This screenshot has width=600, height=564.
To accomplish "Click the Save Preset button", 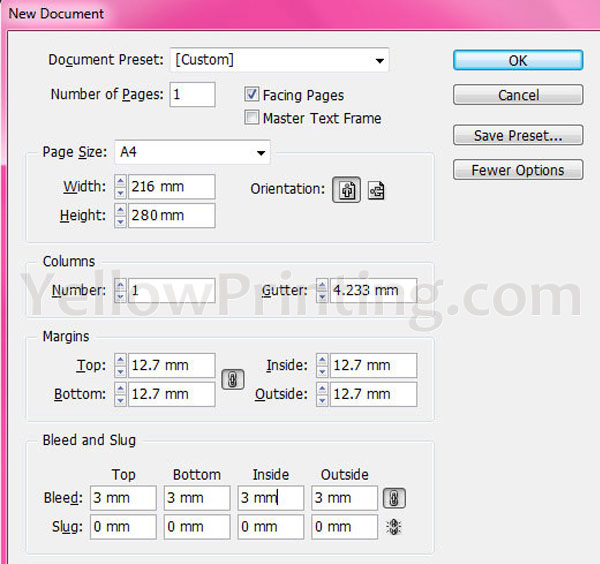I will click(x=517, y=135).
